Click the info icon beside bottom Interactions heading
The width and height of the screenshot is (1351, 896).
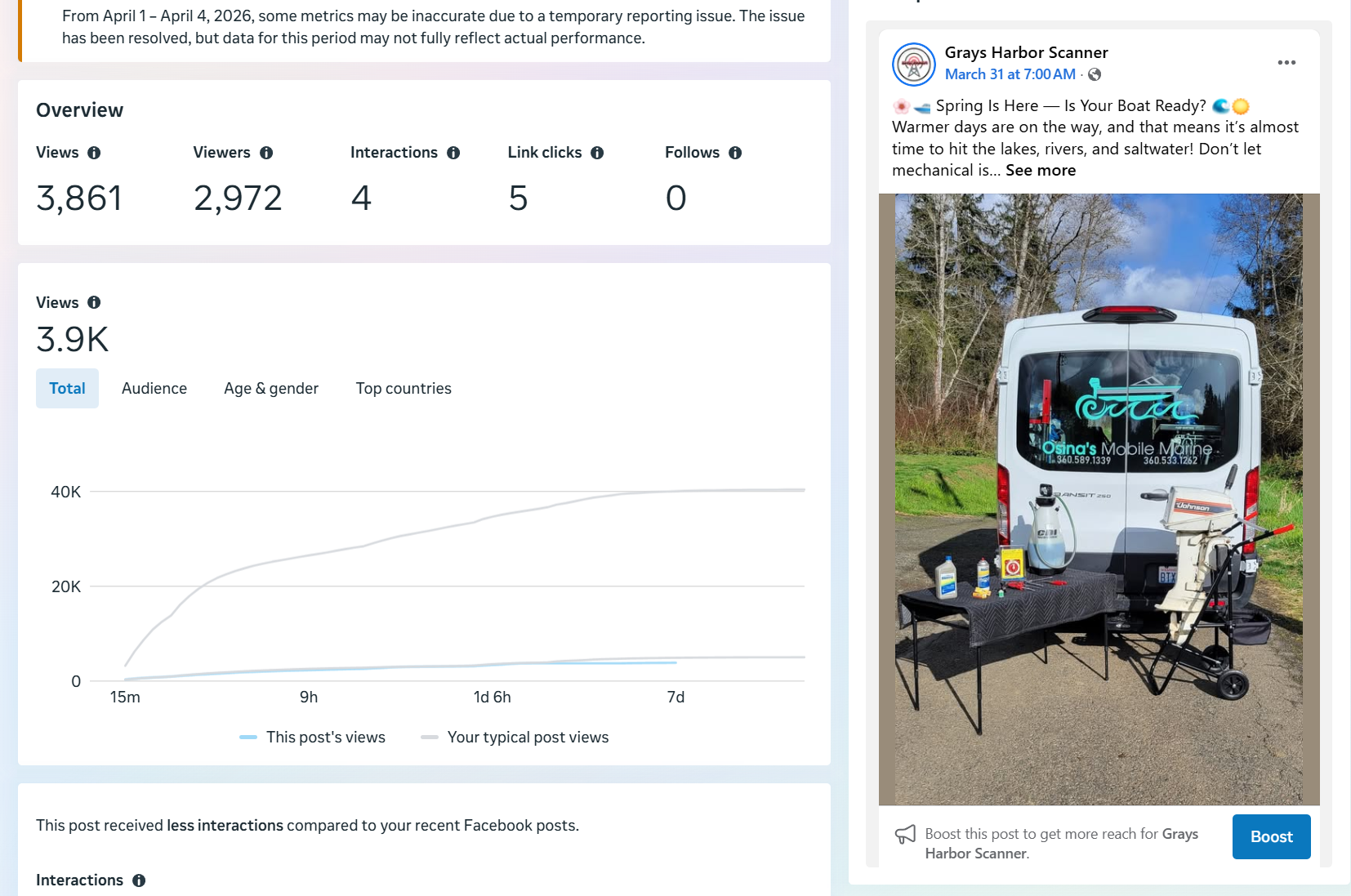139,880
